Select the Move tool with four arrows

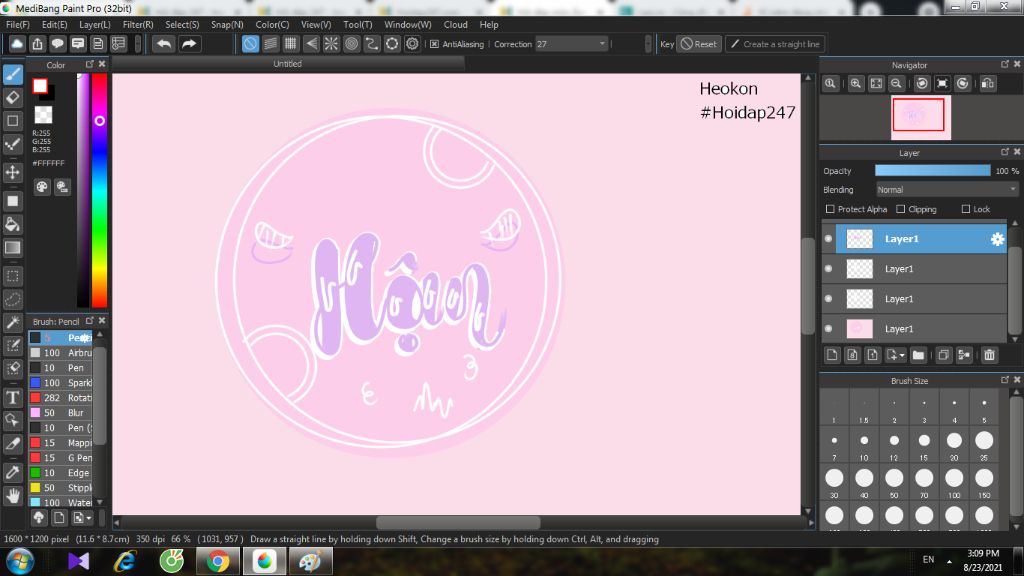tap(13, 172)
